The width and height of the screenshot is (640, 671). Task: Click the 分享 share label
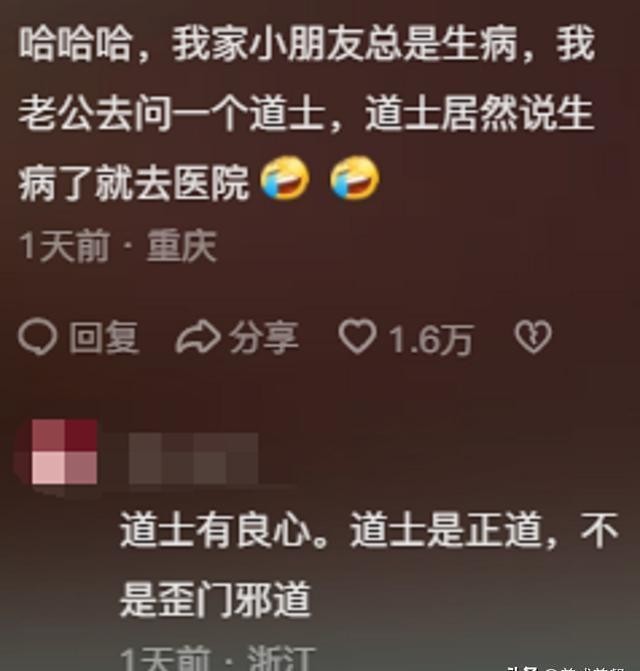pyautogui.click(x=264, y=338)
